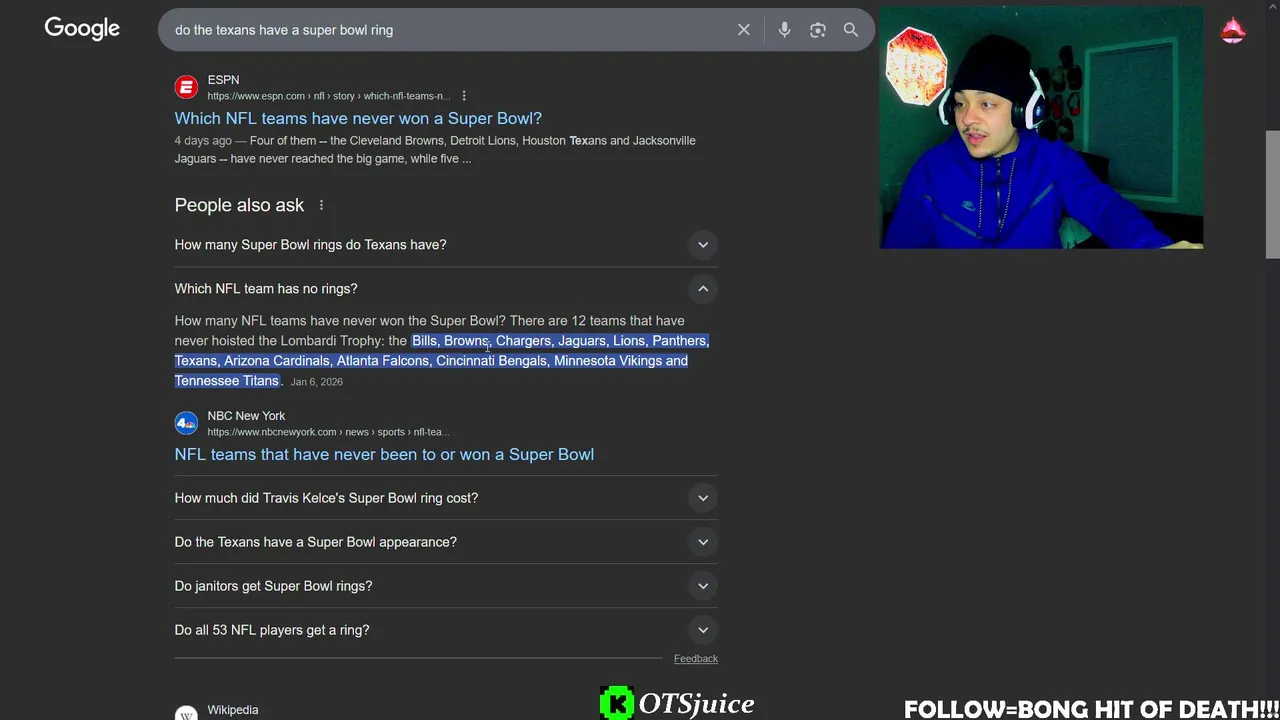Click the NBC New York site name

pos(246,416)
